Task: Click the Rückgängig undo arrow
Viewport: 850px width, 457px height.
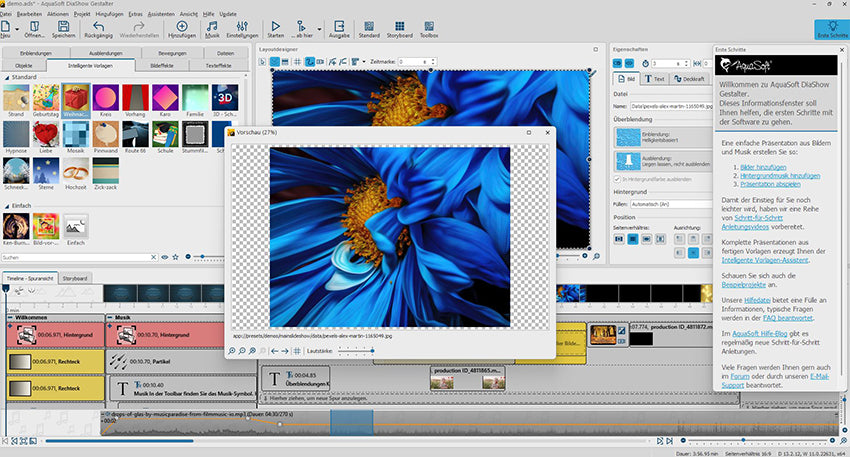Action: click(98, 27)
